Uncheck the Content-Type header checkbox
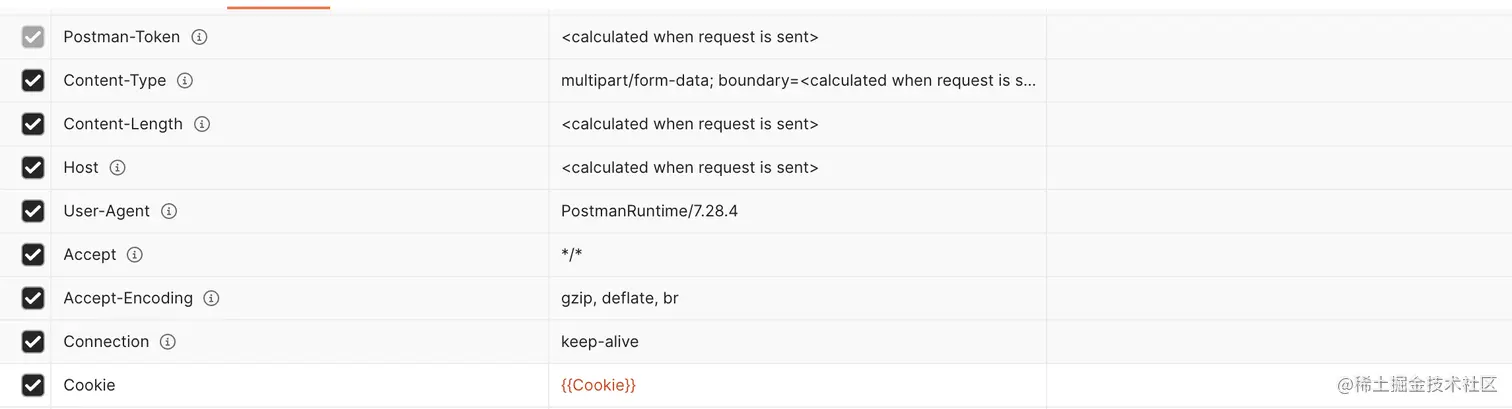 click(33, 81)
